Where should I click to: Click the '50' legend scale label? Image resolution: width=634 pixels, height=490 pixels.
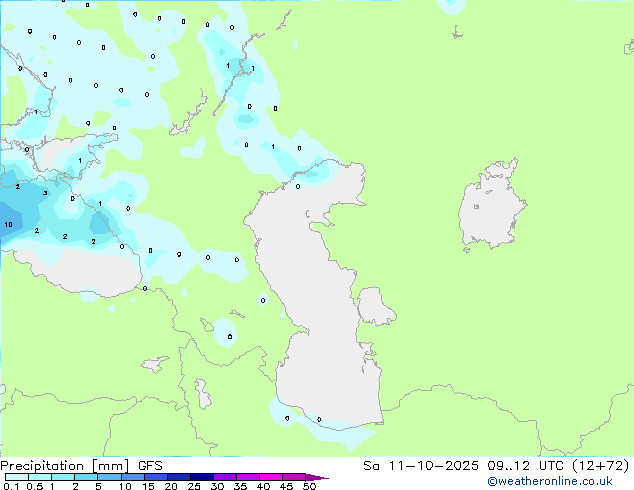pos(310,486)
